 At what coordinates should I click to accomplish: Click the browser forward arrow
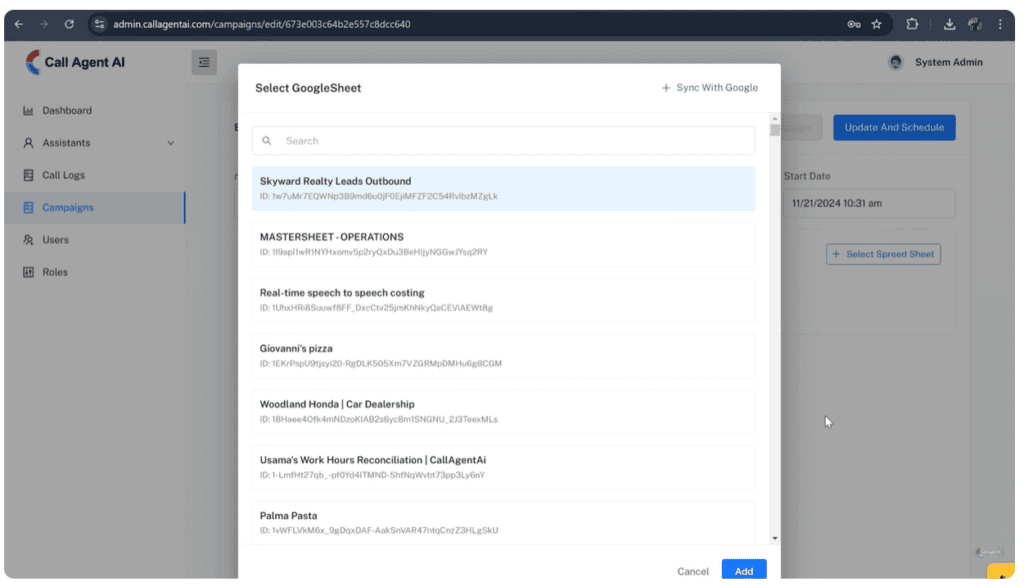coord(44,24)
